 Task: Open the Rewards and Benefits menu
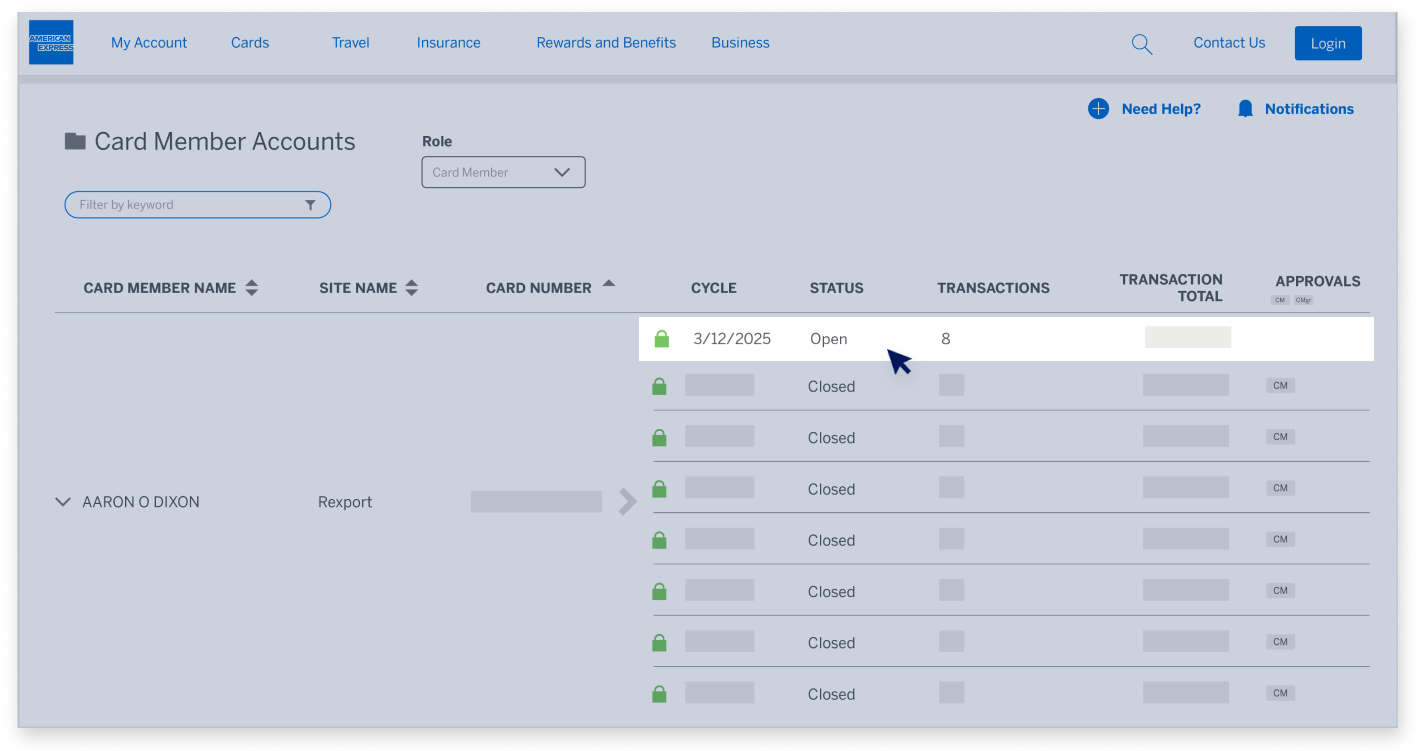[x=606, y=43]
